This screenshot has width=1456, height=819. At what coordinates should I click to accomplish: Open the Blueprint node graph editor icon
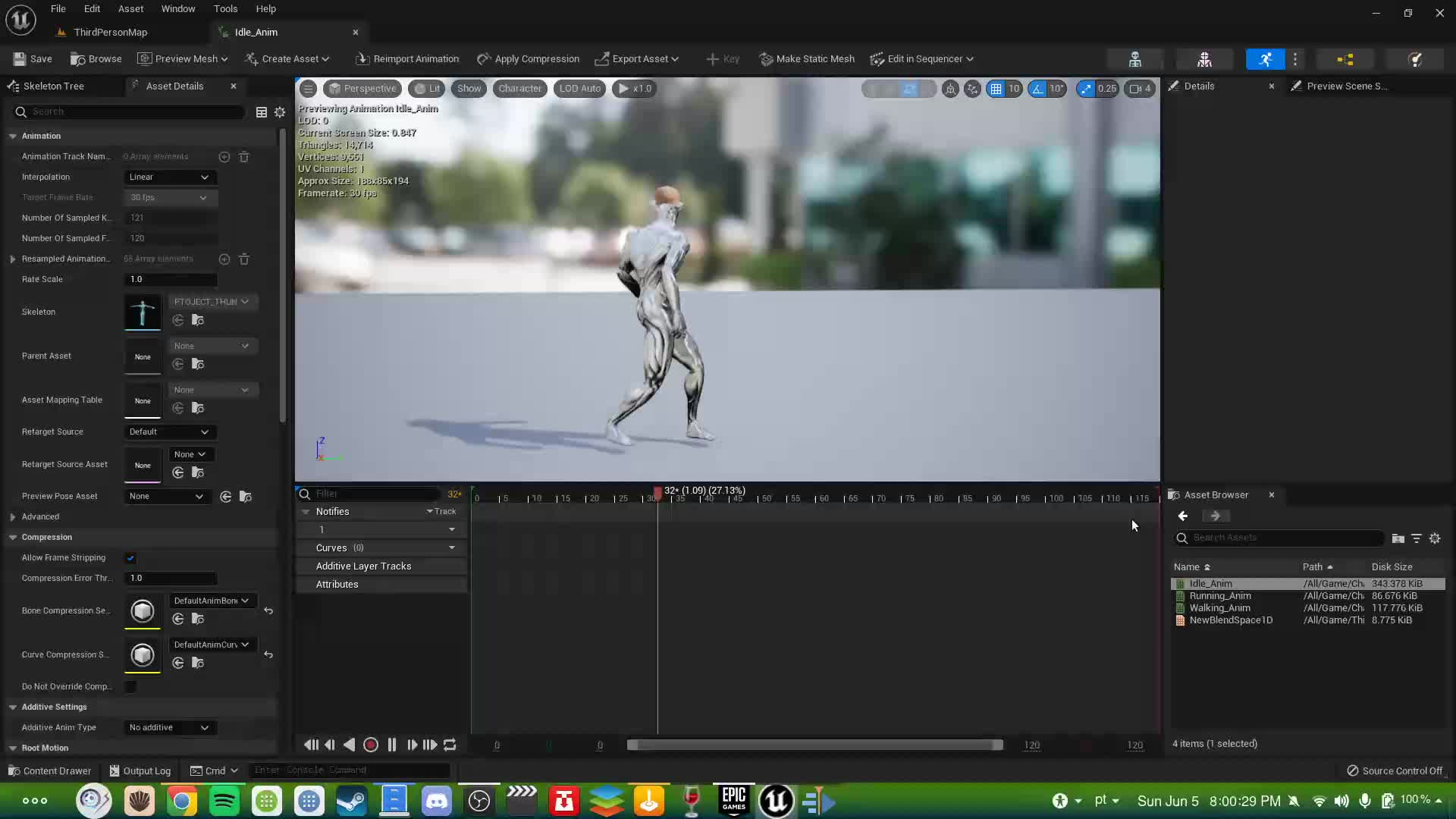1346,58
